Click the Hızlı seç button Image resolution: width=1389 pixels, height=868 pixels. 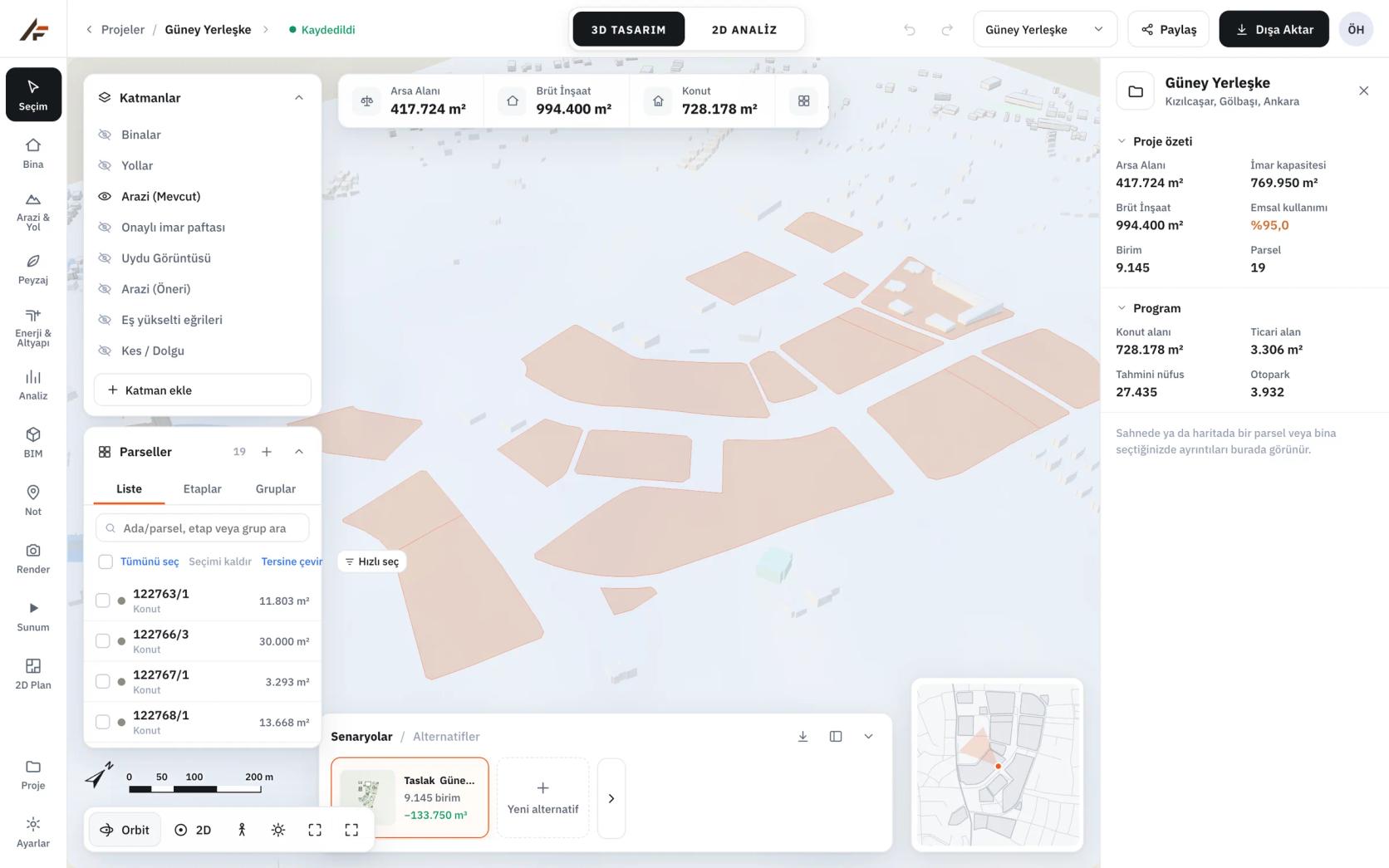point(372,562)
